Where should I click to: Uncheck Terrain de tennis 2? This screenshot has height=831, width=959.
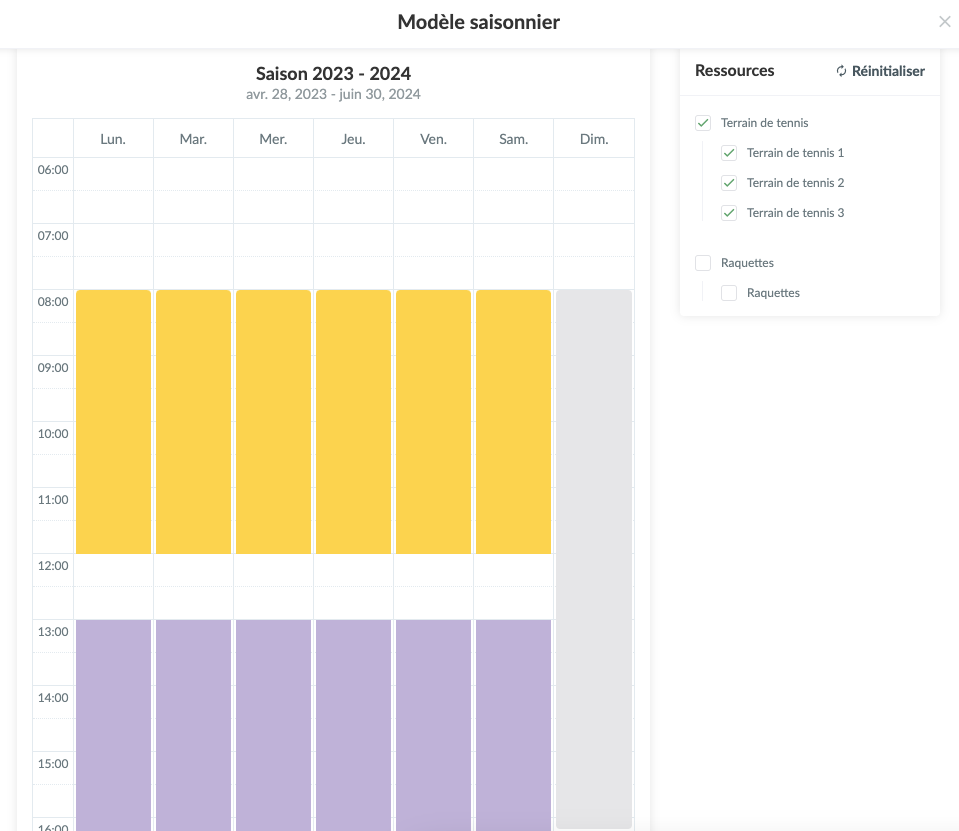(x=729, y=183)
